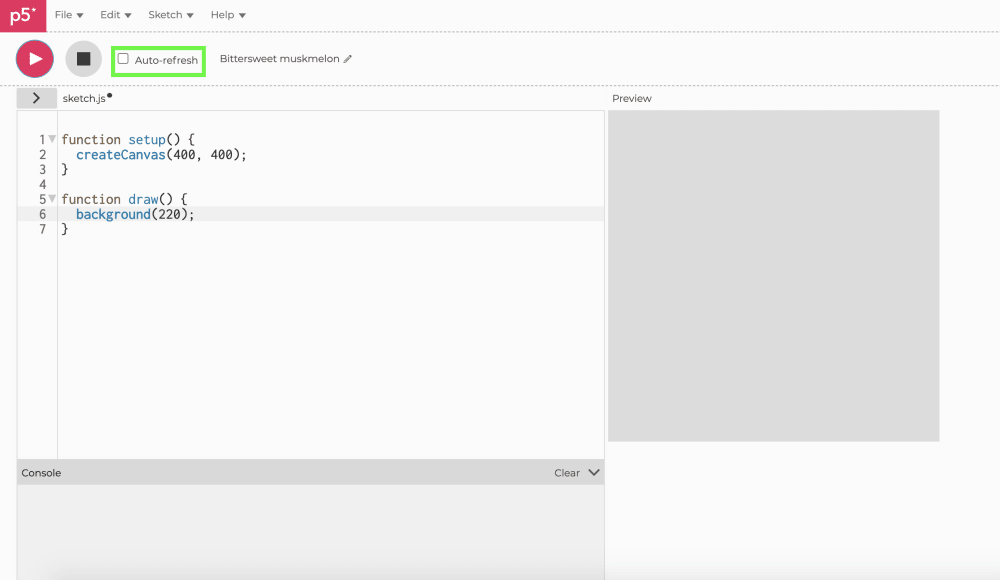Viewport: 1000px width, 580px height.
Task: Click the Console header label
Action: (x=41, y=473)
